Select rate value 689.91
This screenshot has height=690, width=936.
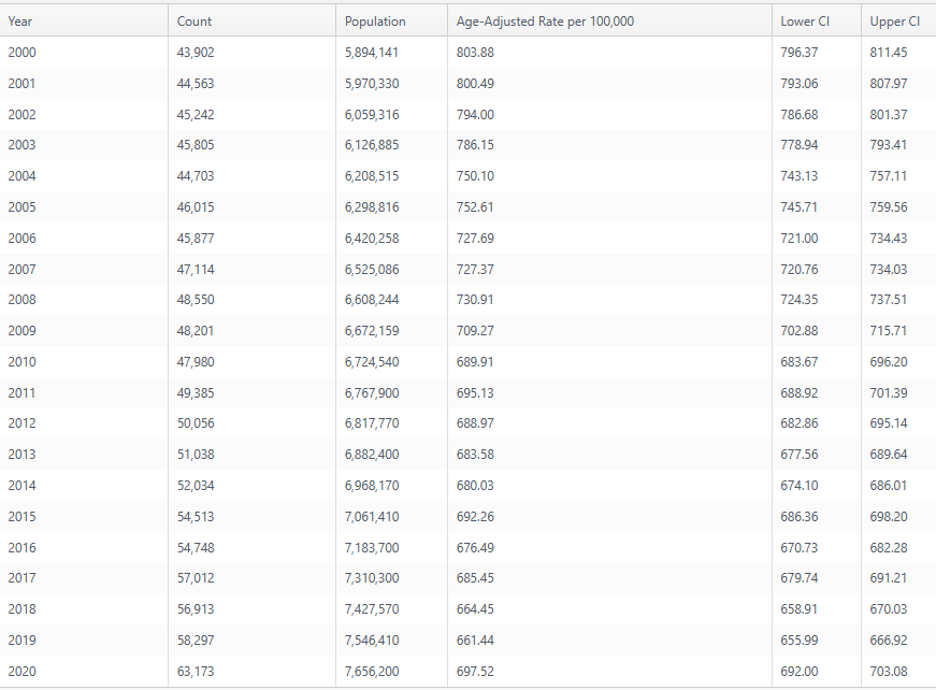click(x=475, y=362)
